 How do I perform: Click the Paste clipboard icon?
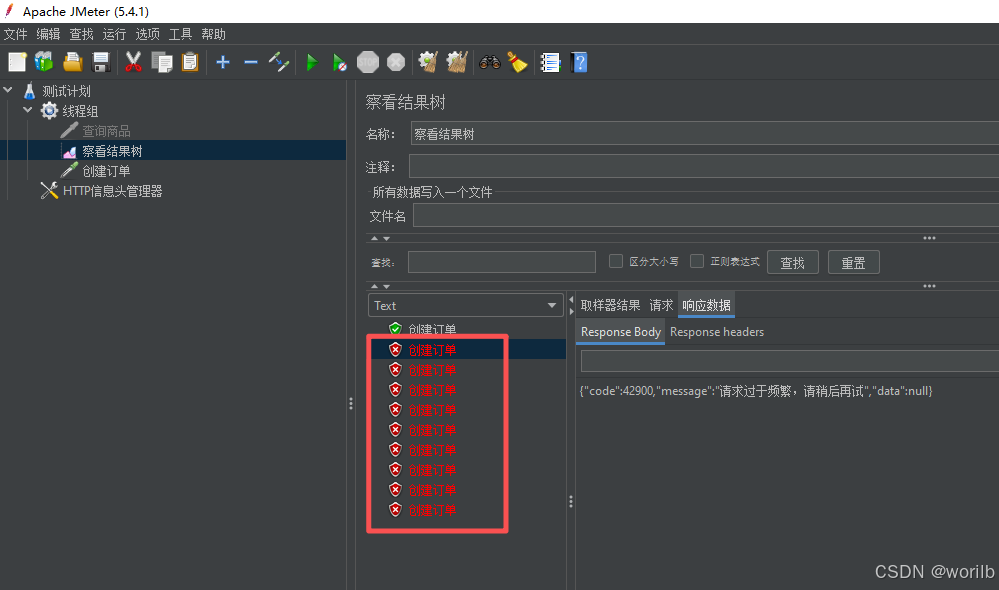190,62
